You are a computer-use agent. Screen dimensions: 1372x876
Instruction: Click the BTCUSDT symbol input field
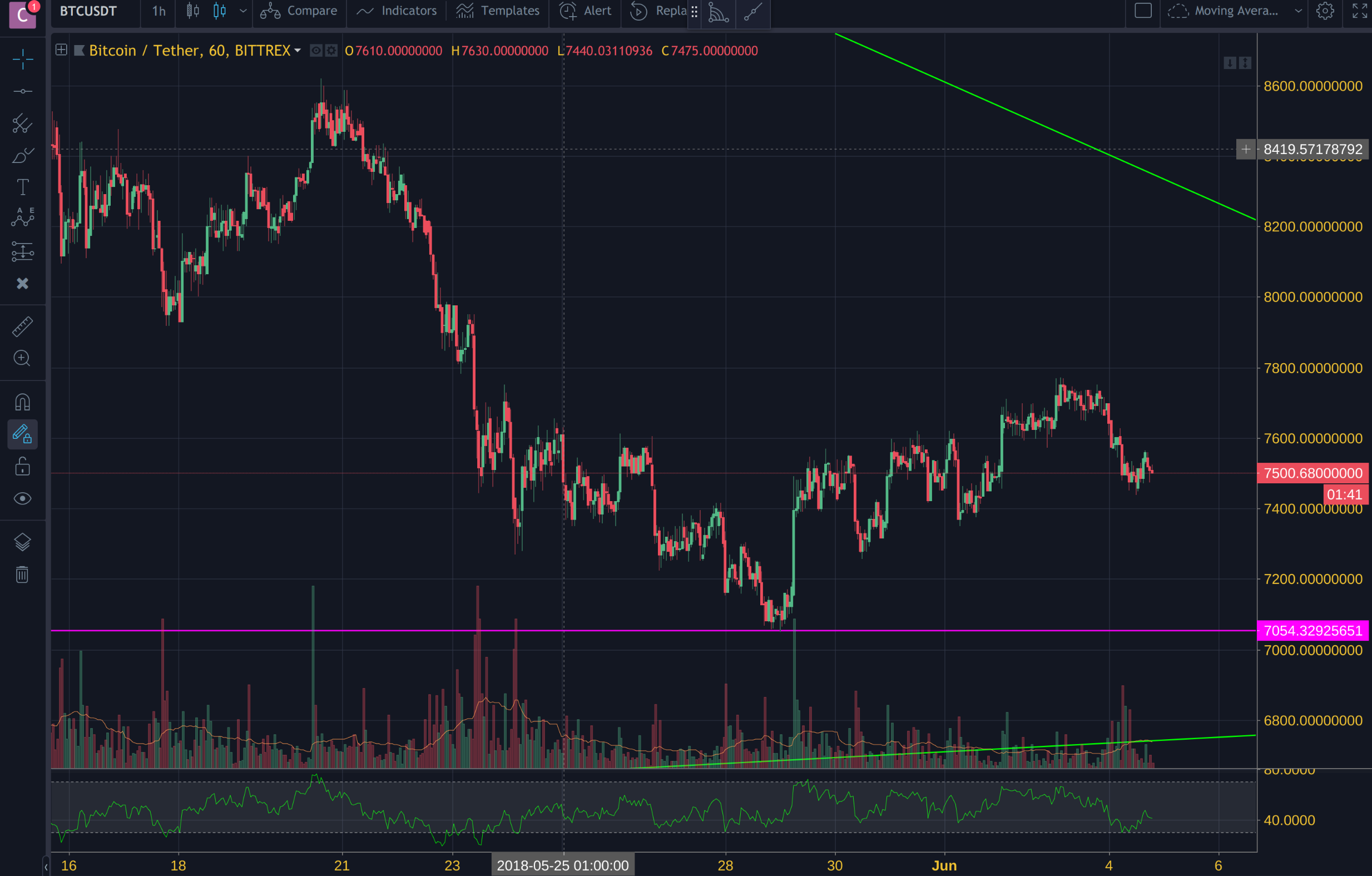click(89, 11)
